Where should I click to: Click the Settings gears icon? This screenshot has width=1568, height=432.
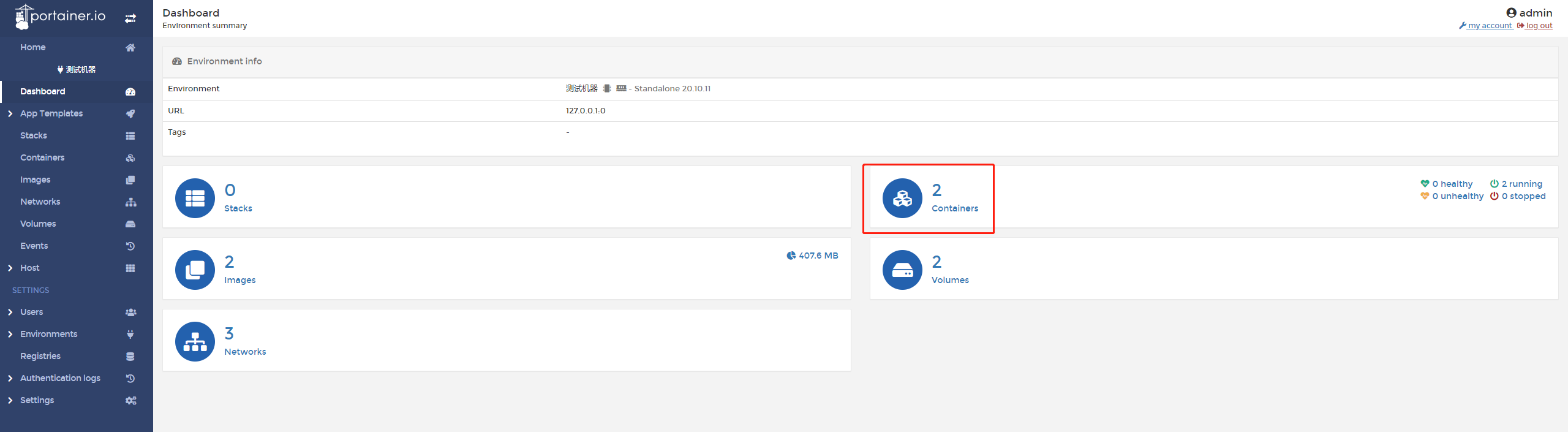coord(130,400)
